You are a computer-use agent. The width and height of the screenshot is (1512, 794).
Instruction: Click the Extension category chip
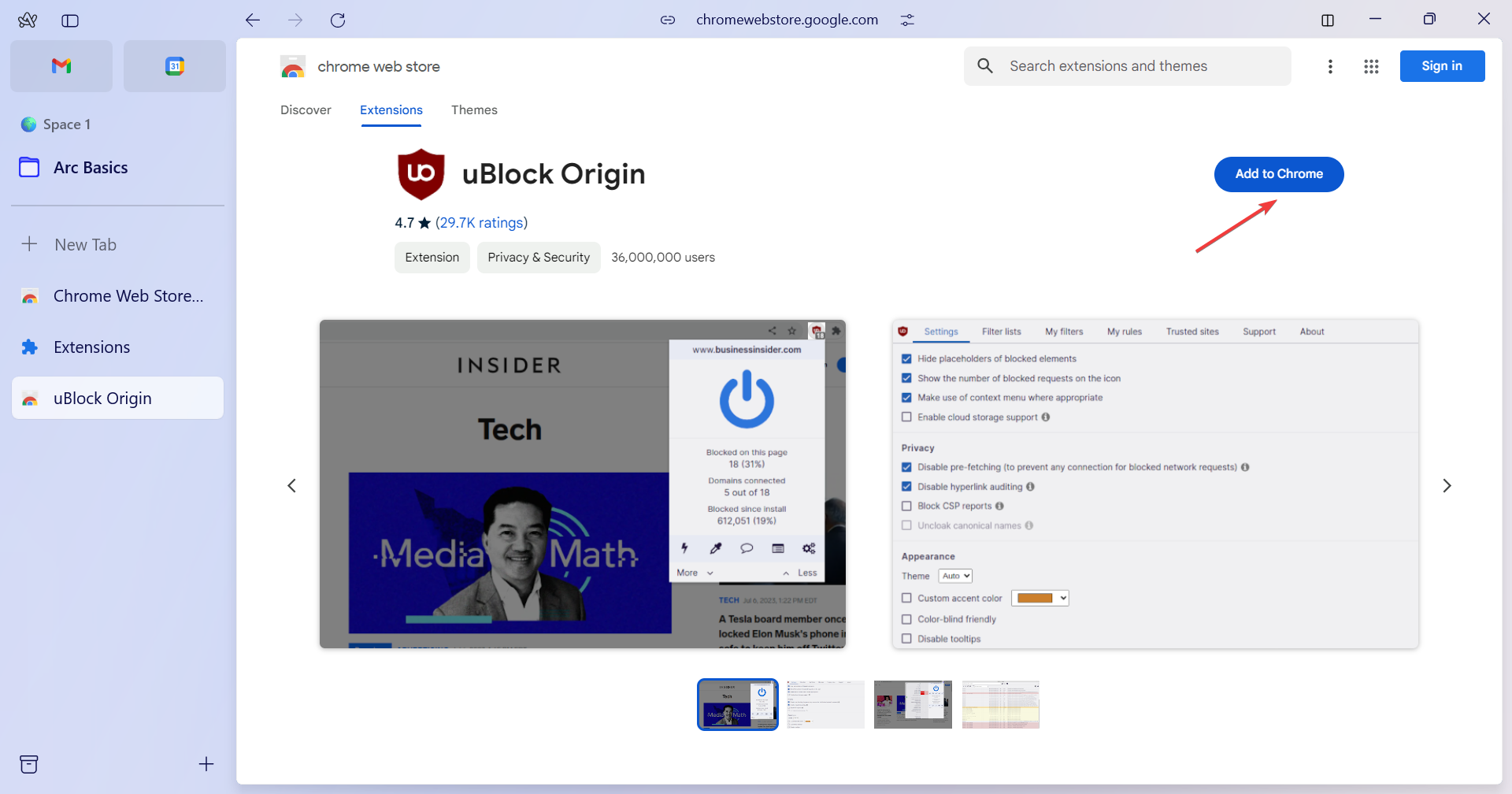432,258
